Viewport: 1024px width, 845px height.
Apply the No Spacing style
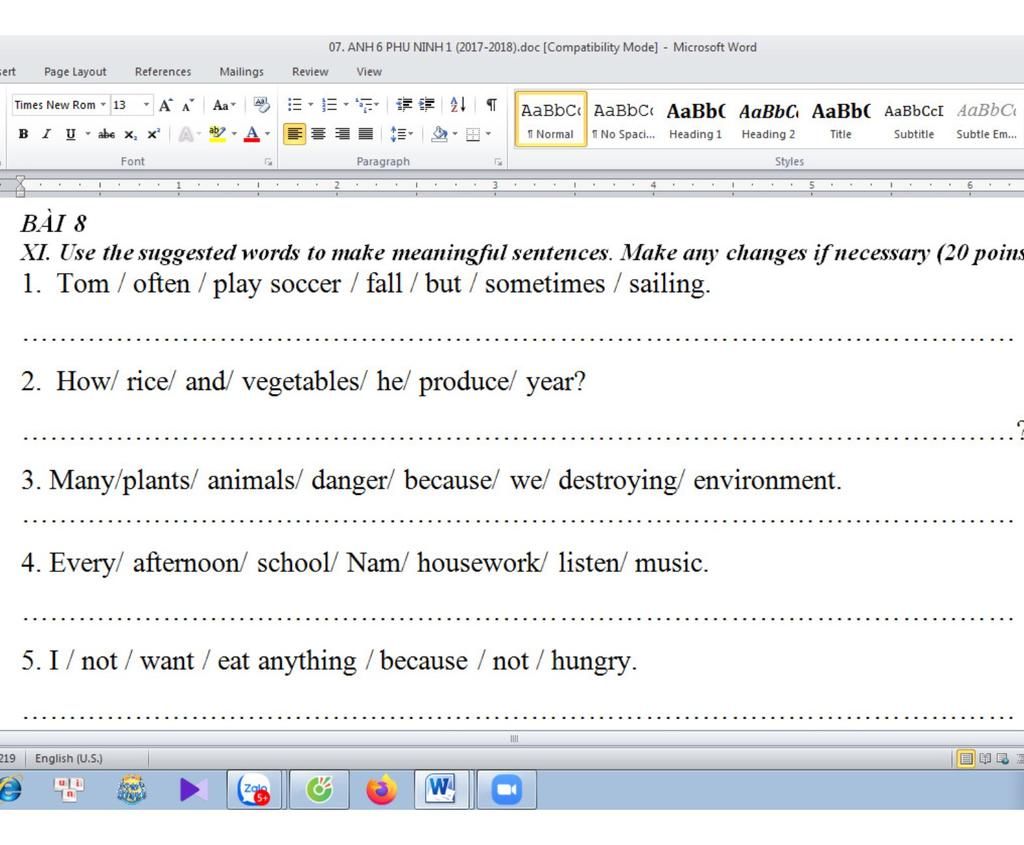(624, 119)
